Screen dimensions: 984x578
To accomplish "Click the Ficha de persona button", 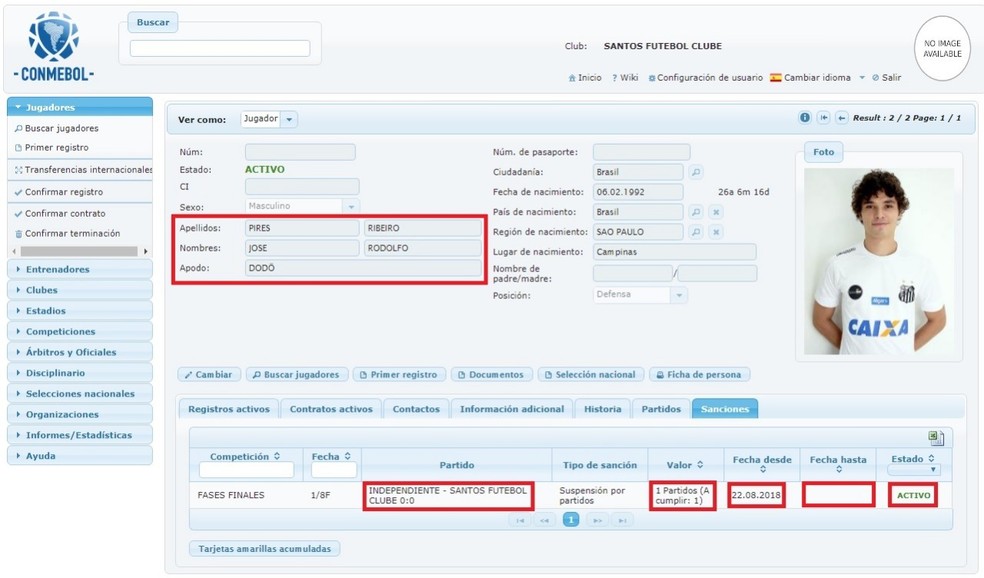I will (x=698, y=375).
